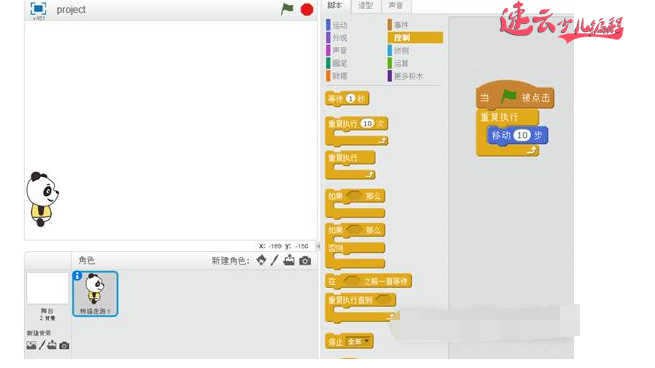Open the 全部 dropdown in stop block
The image size is (655, 368).
click(359, 342)
